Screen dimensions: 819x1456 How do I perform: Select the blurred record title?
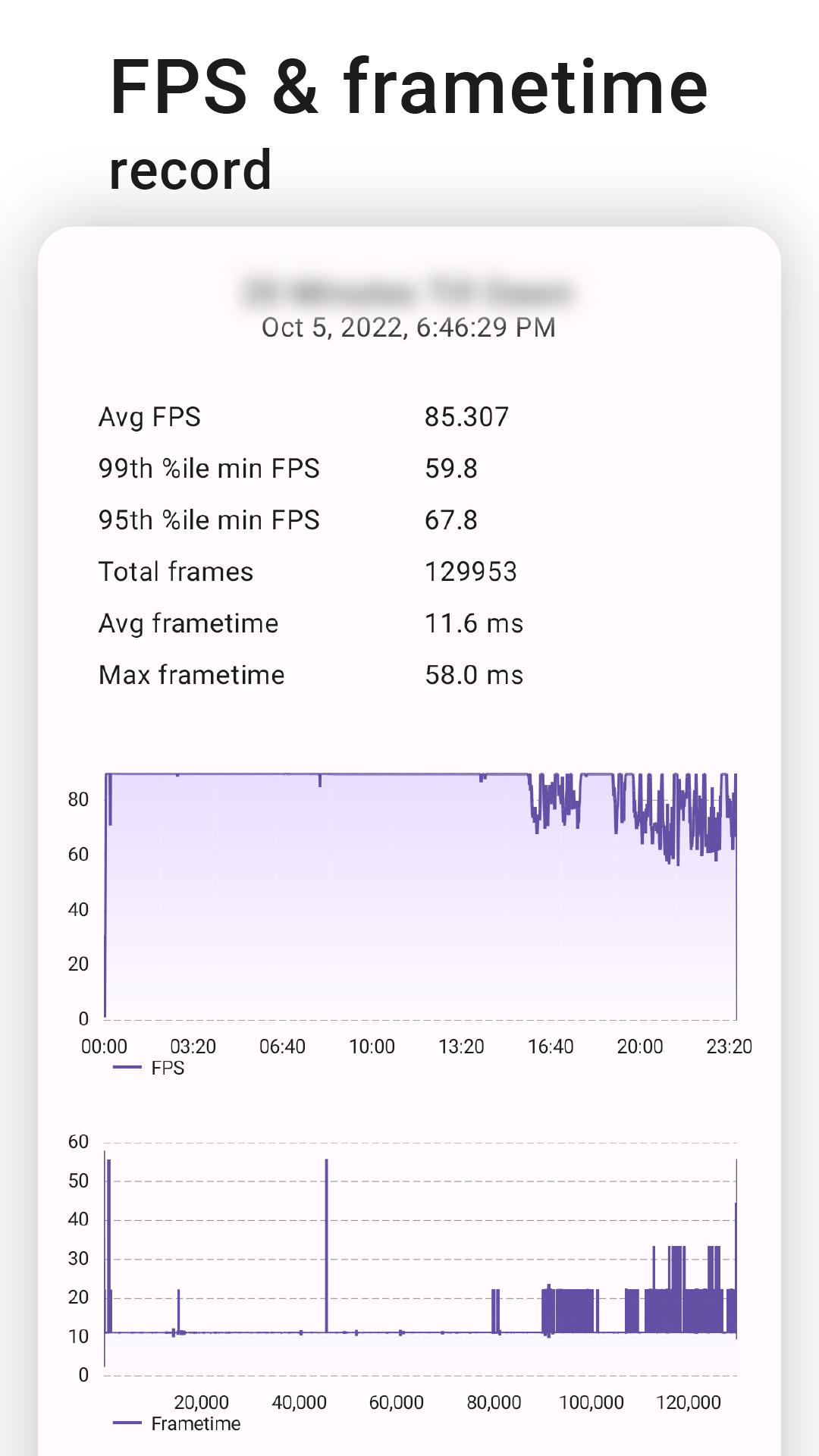click(x=408, y=290)
